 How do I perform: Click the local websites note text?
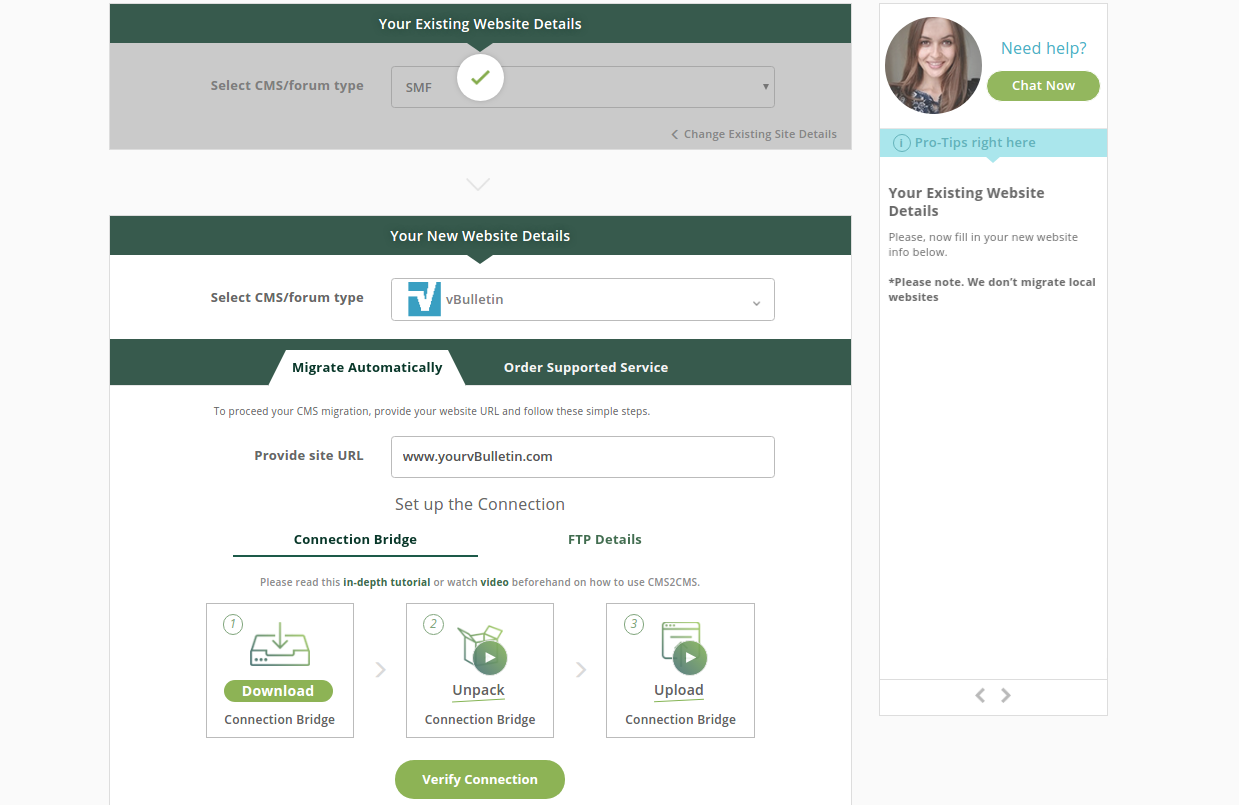pos(992,290)
